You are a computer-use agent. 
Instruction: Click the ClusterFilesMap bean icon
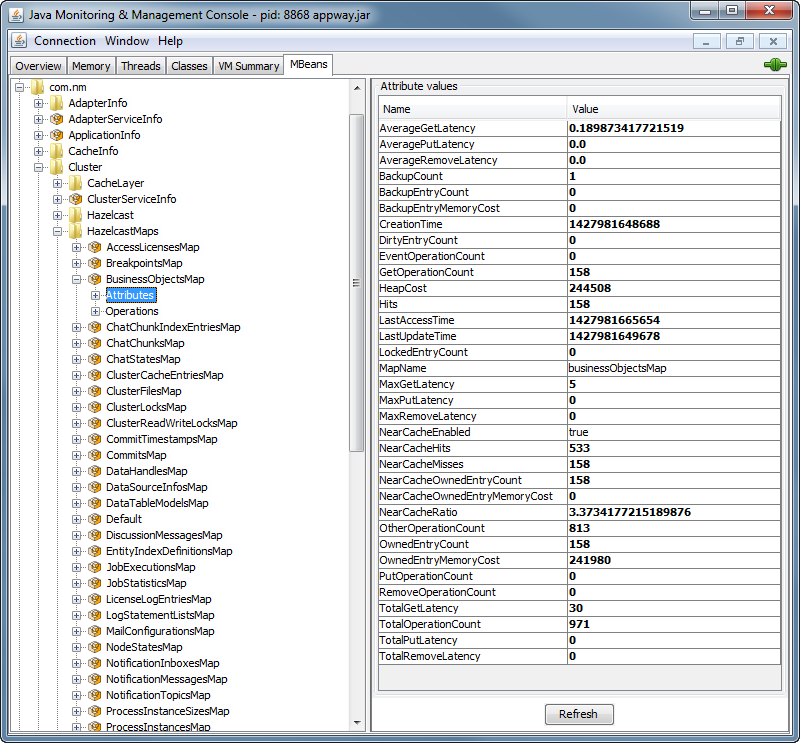point(94,391)
